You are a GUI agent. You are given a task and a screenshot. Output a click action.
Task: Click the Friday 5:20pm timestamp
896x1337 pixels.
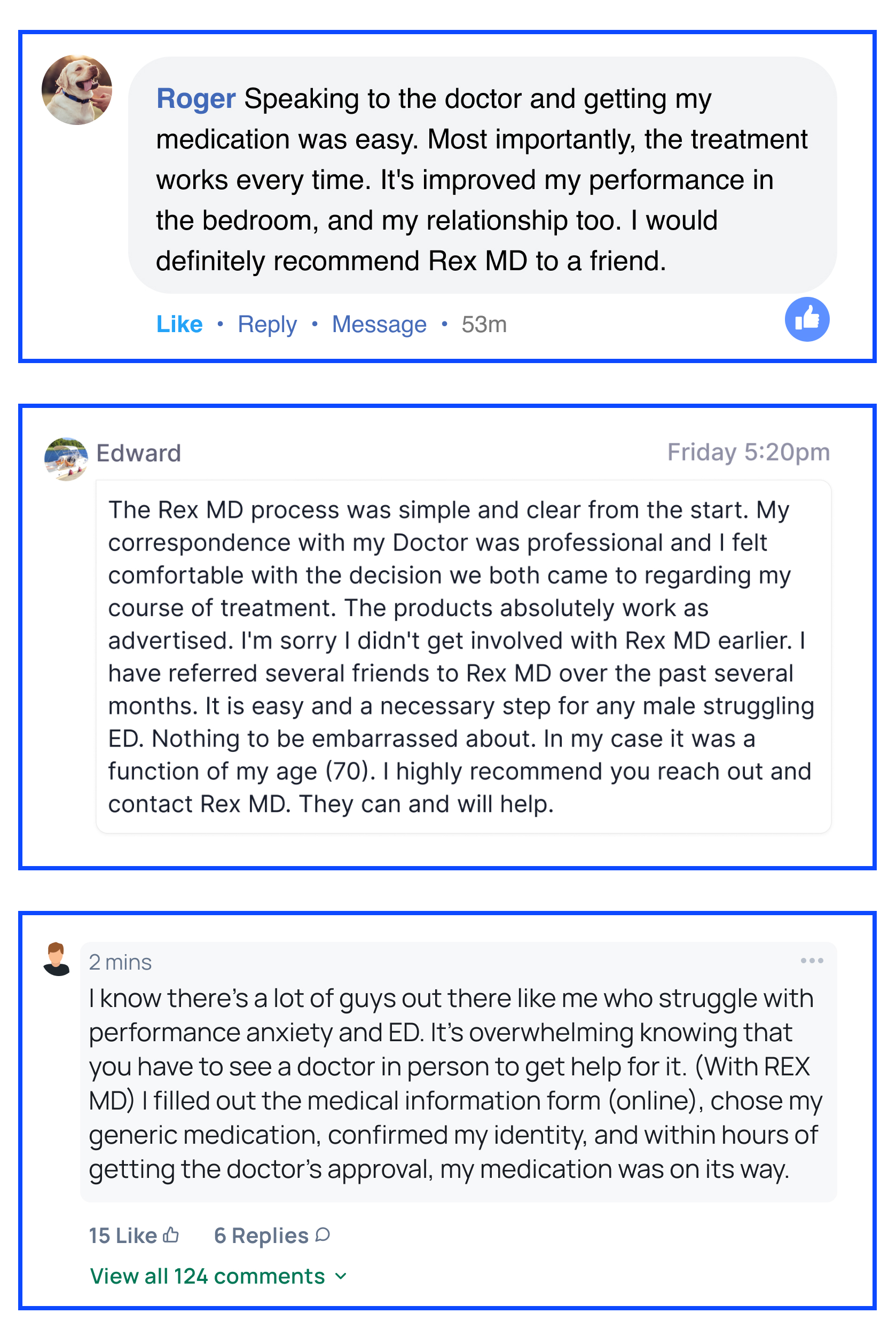(x=749, y=452)
